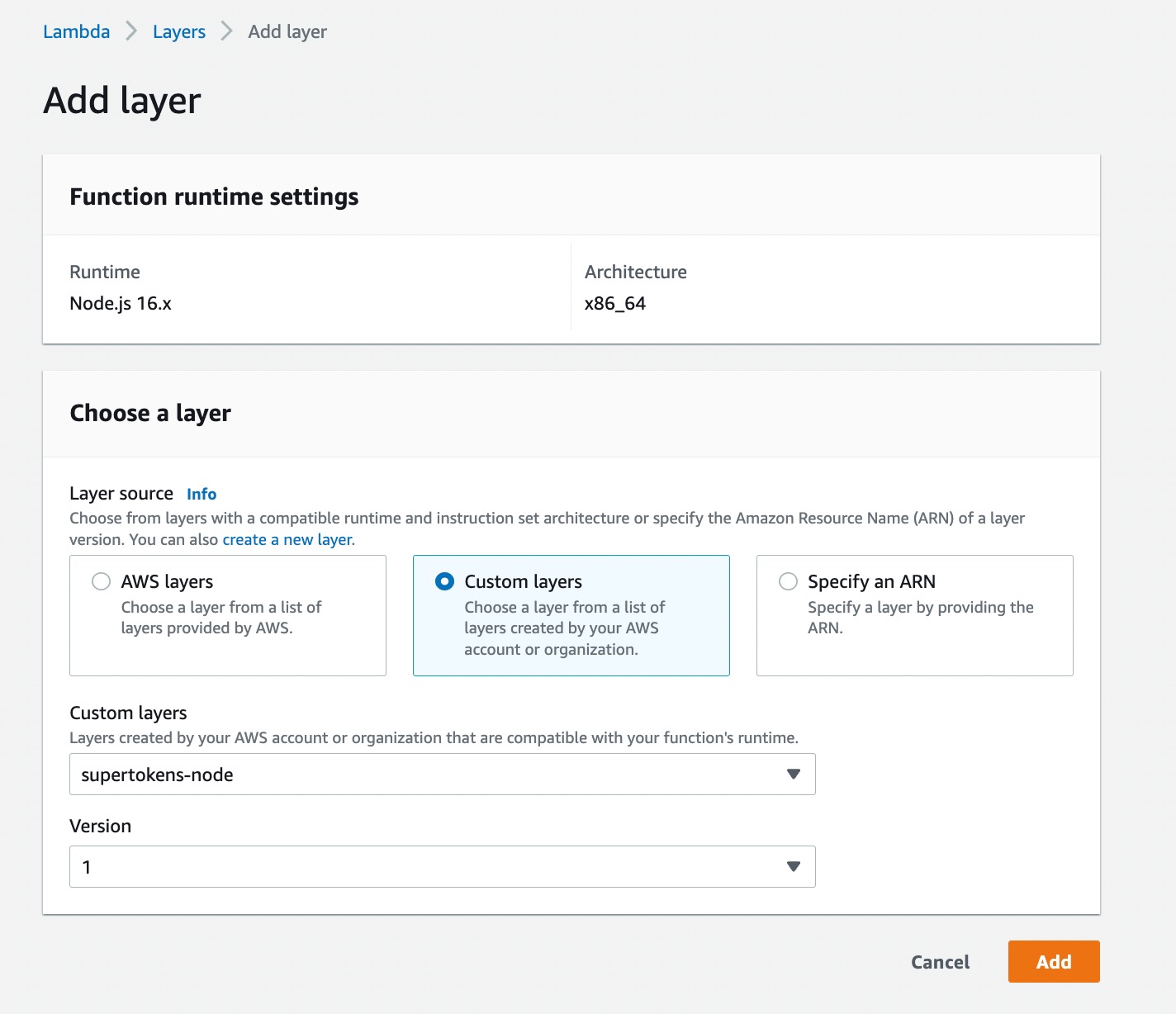Cancel adding the layer

940,962
